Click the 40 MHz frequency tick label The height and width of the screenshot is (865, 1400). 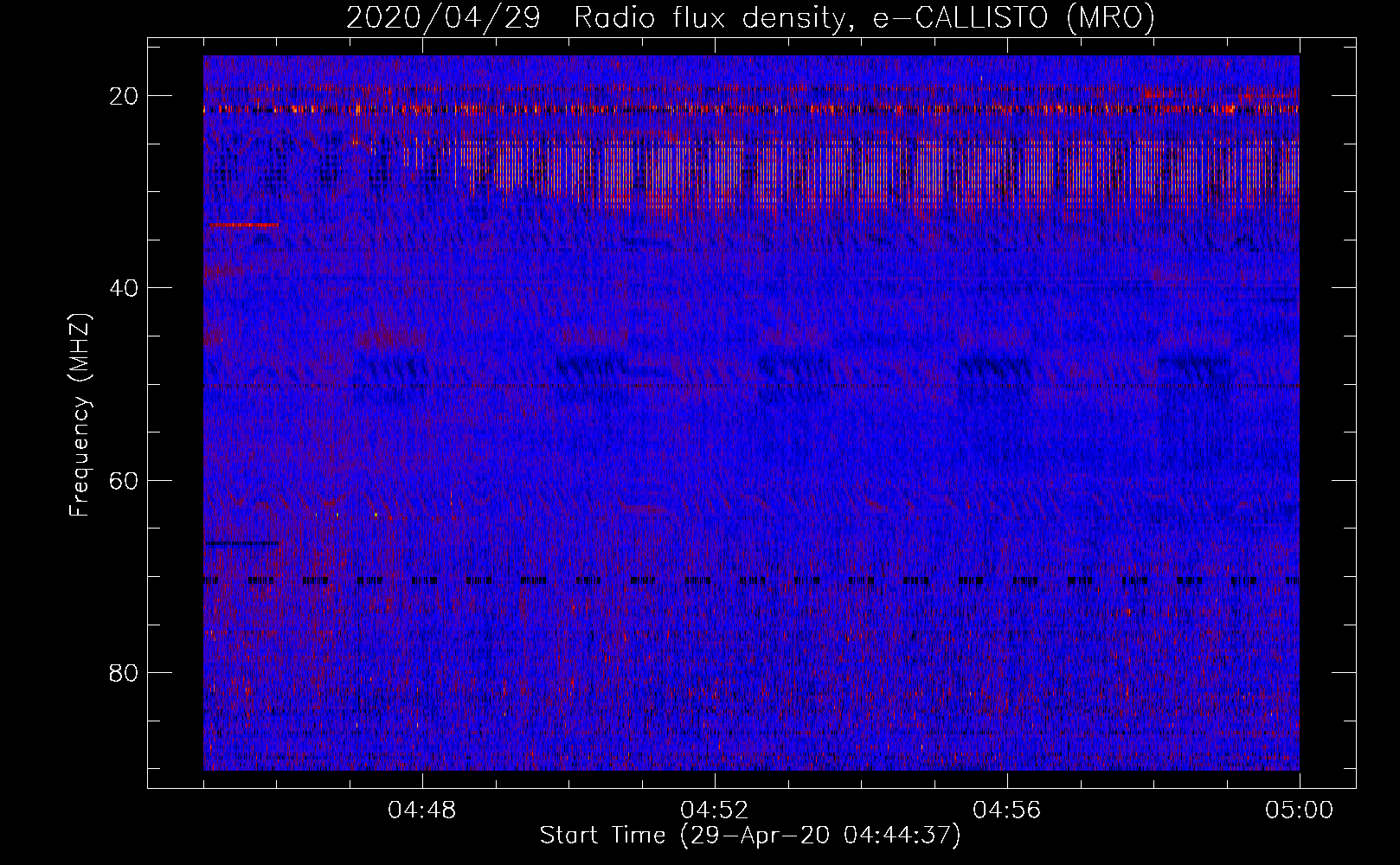pos(124,287)
